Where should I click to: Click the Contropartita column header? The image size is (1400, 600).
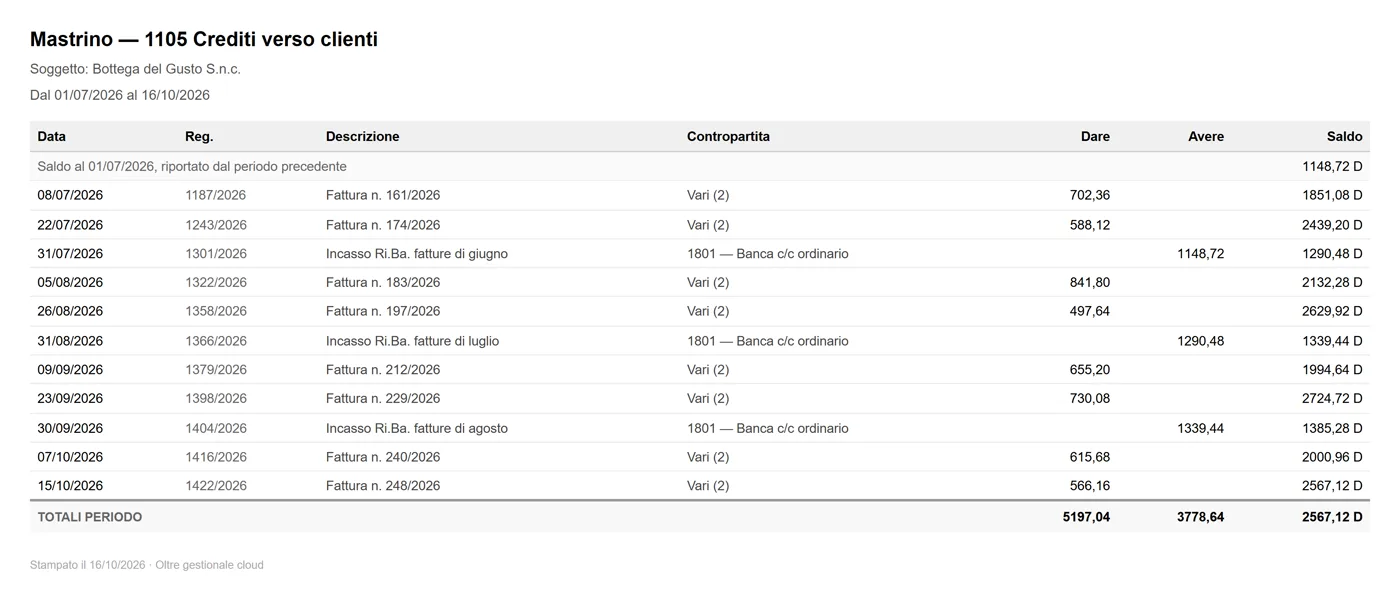pos(728,137)
